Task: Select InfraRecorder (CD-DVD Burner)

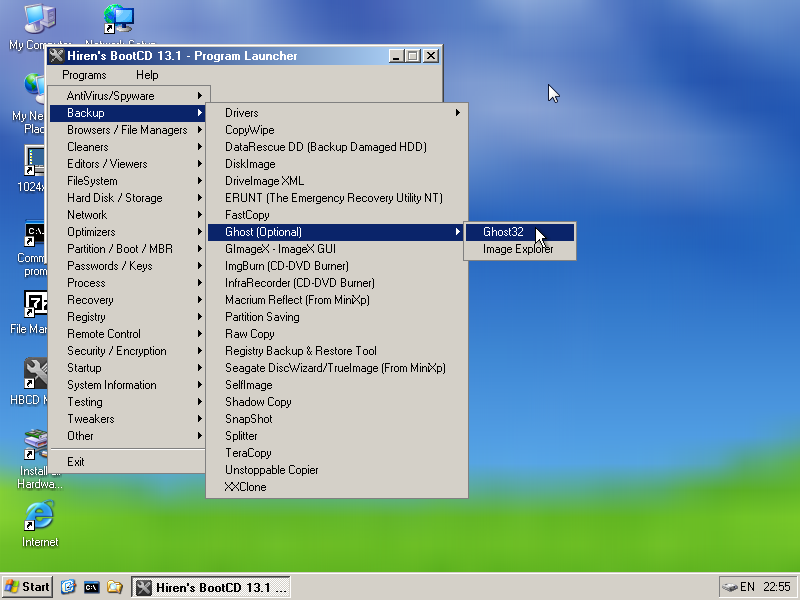Action: (337, 283)
